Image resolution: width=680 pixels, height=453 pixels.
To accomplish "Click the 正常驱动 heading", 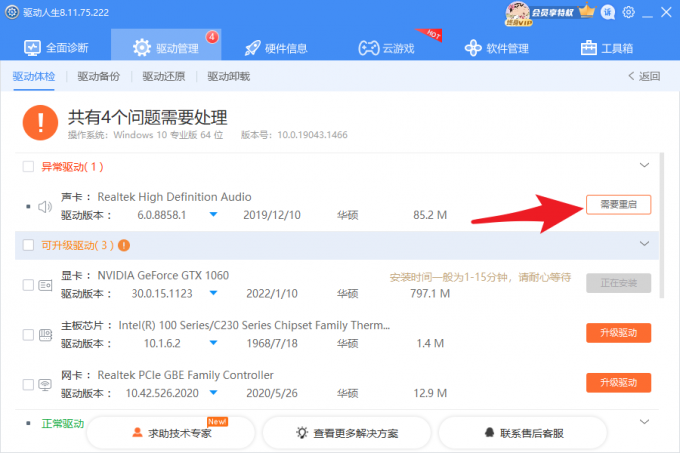I will coord(63,424).
